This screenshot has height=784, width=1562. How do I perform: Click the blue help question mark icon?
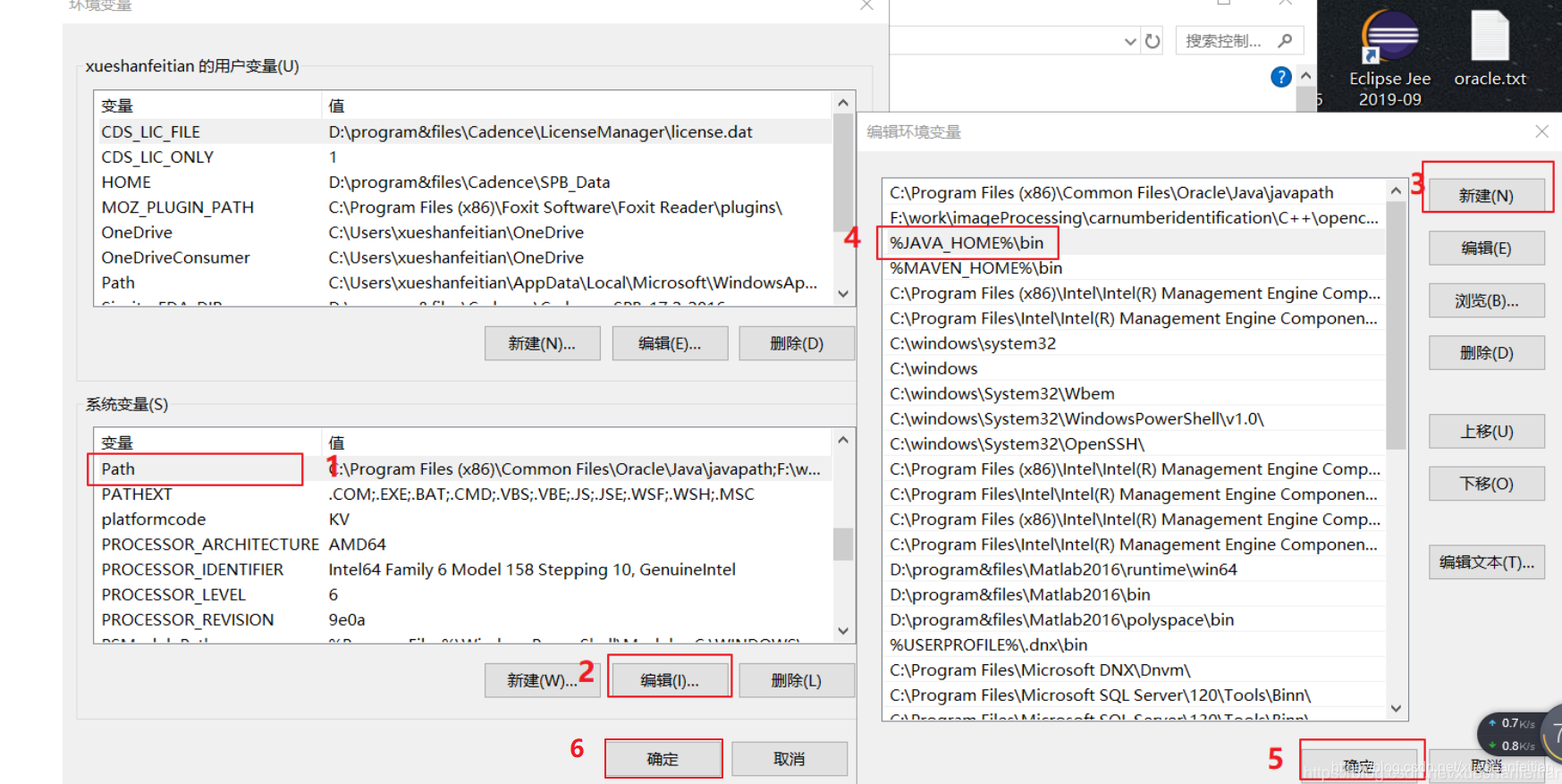1280,78
